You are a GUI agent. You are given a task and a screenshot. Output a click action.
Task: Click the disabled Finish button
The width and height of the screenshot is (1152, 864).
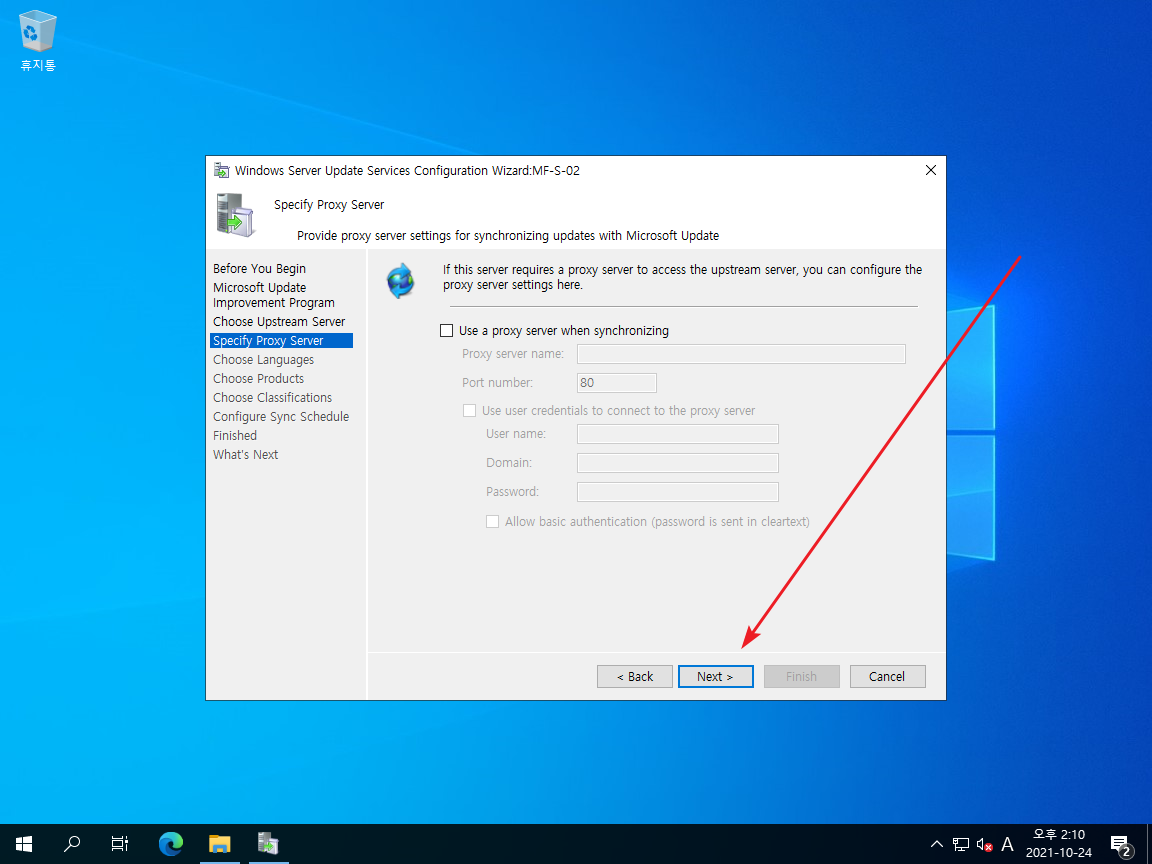click(802, 677)
